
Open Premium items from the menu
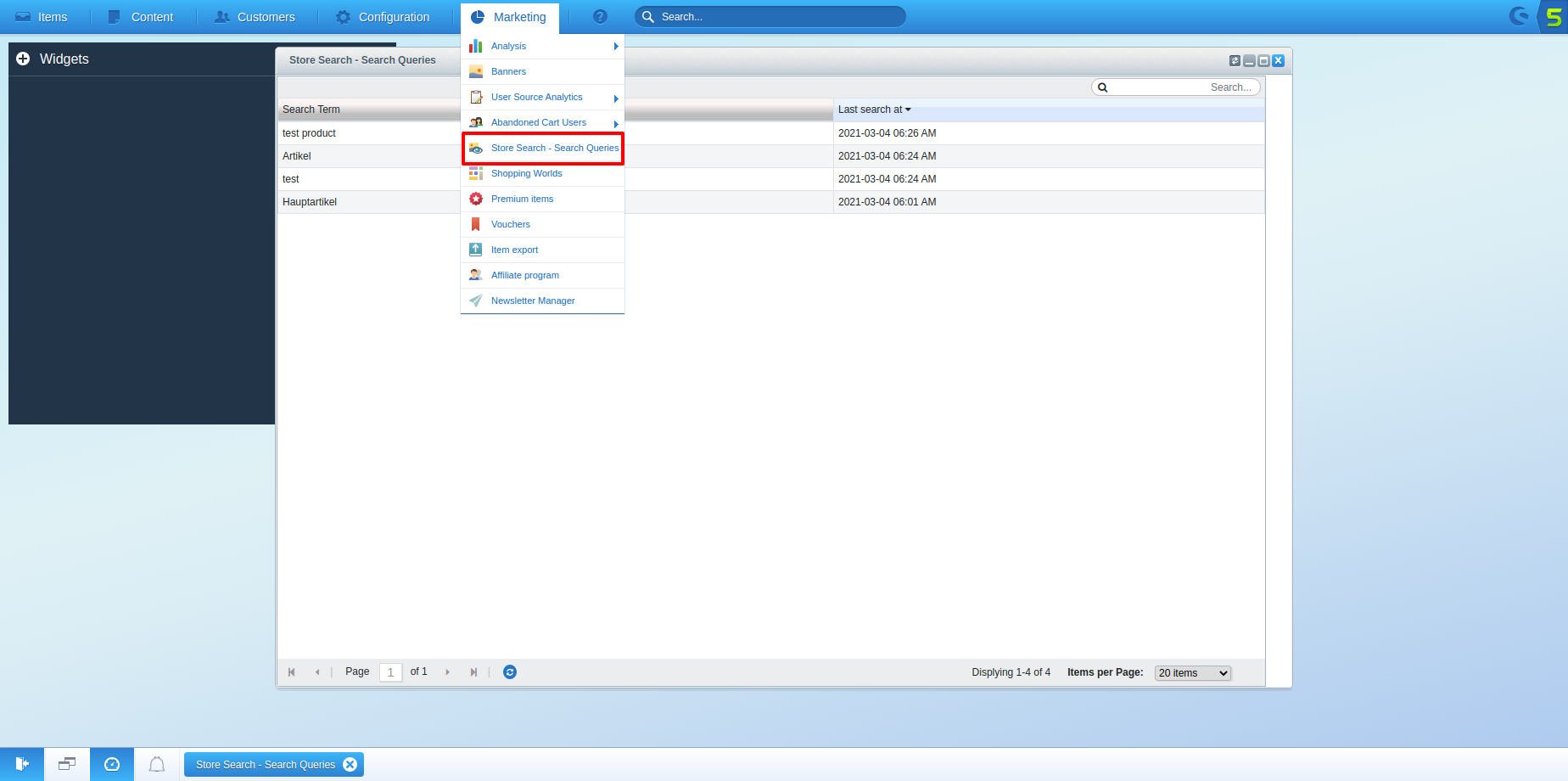[542, 199]
